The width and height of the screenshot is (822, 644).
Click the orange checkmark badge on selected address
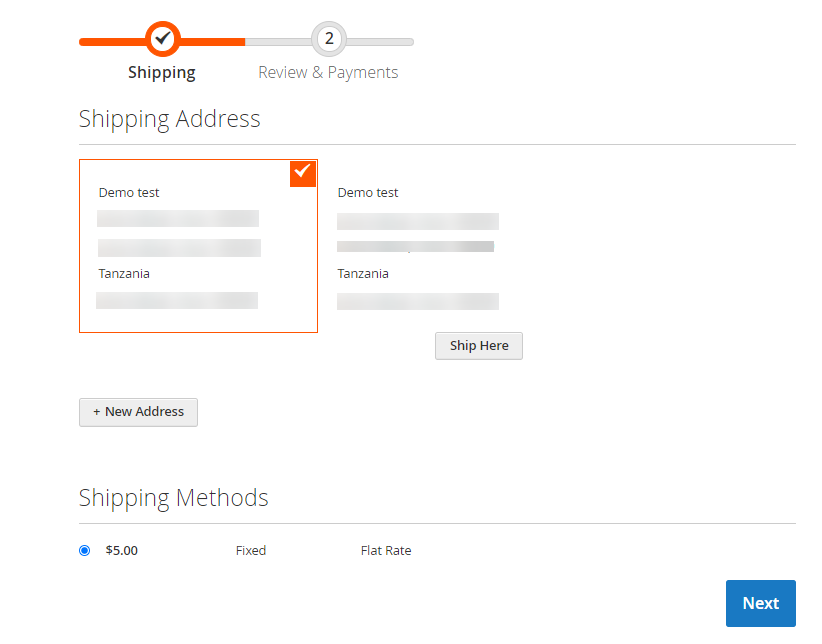click(x=303, y=173)
